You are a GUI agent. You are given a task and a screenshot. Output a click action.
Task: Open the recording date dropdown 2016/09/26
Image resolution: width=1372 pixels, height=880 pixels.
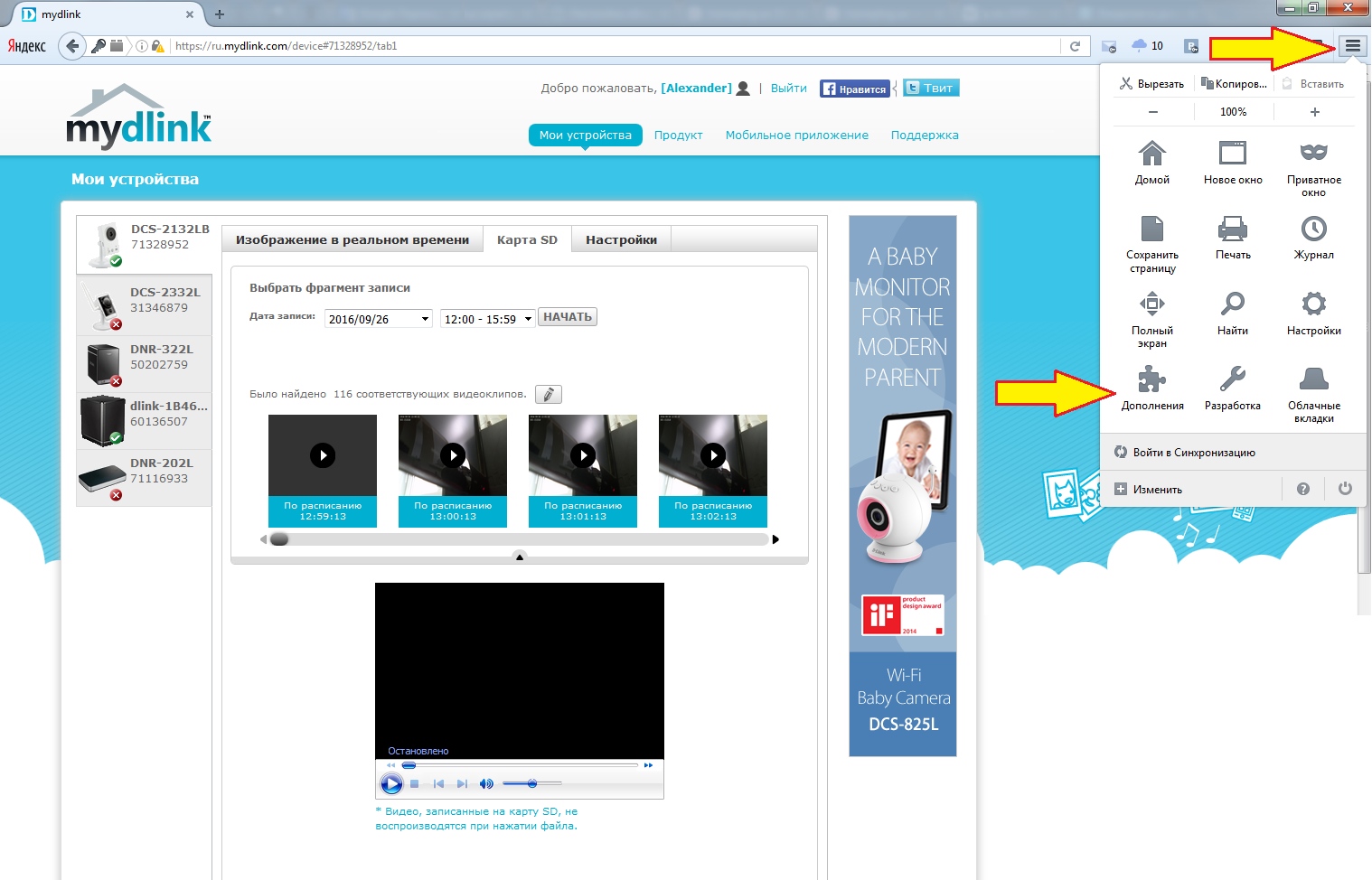coord(378,319)
